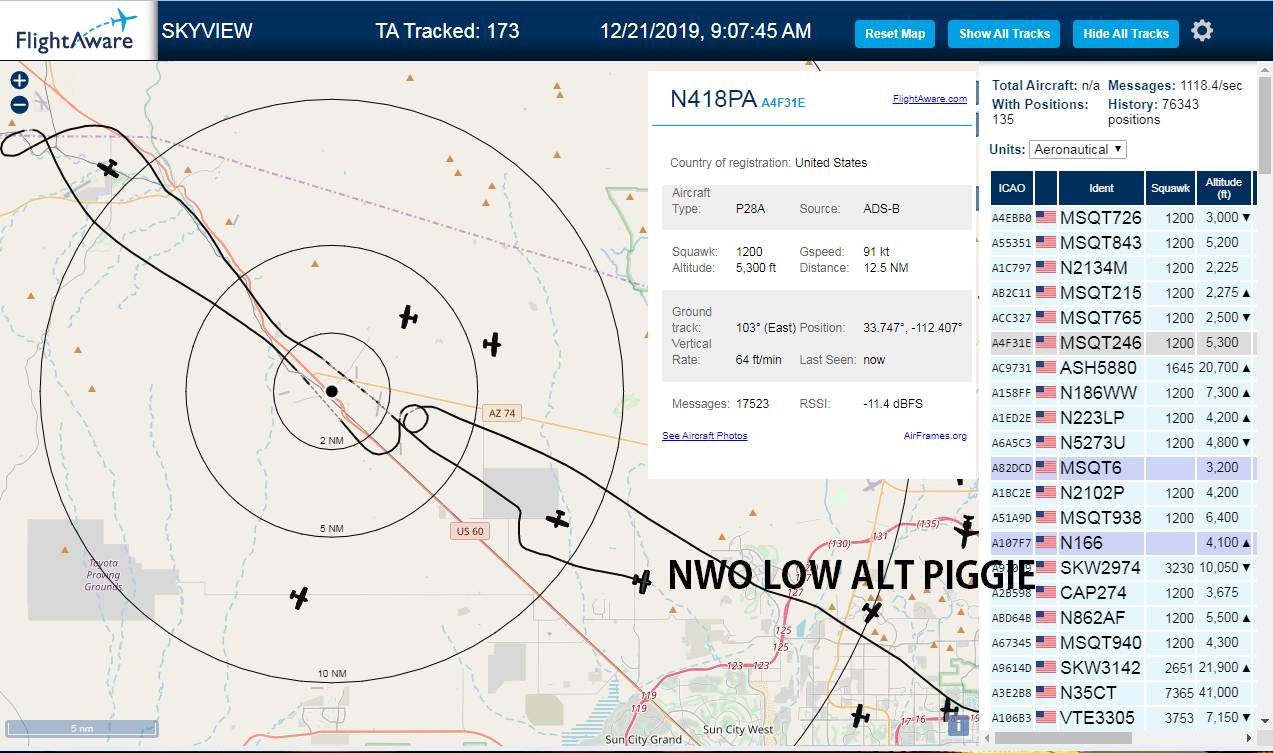The height and width of the screenshot is (753, 1273).
Task: Click the US flag in MSQT726 row
Action: coord(1046,217)
